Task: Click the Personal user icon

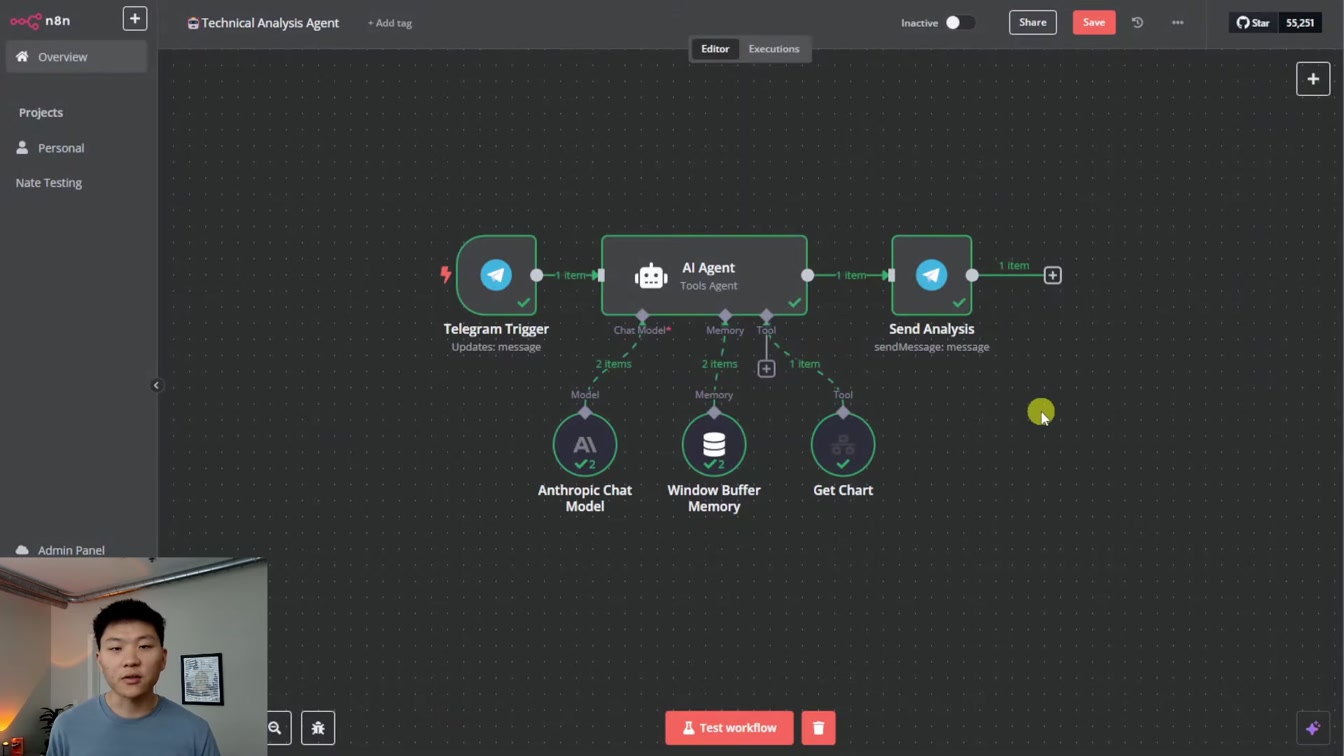Action: click(22, 148)
